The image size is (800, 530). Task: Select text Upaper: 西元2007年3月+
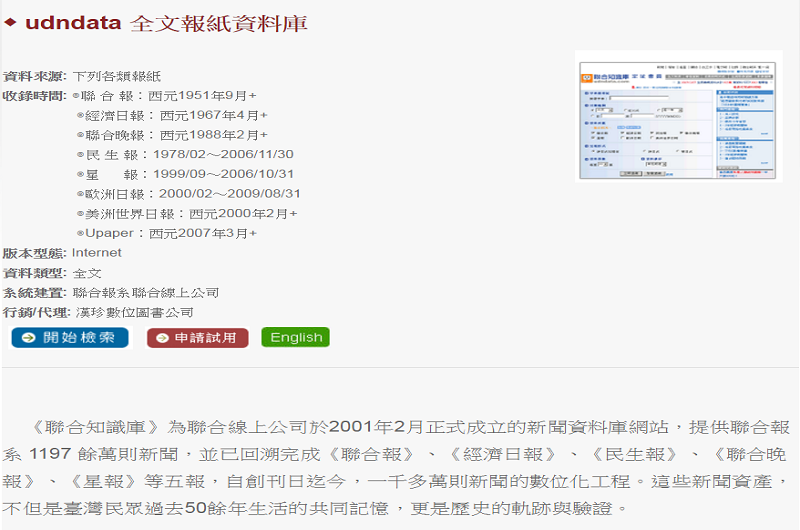(x=171, y=233)
